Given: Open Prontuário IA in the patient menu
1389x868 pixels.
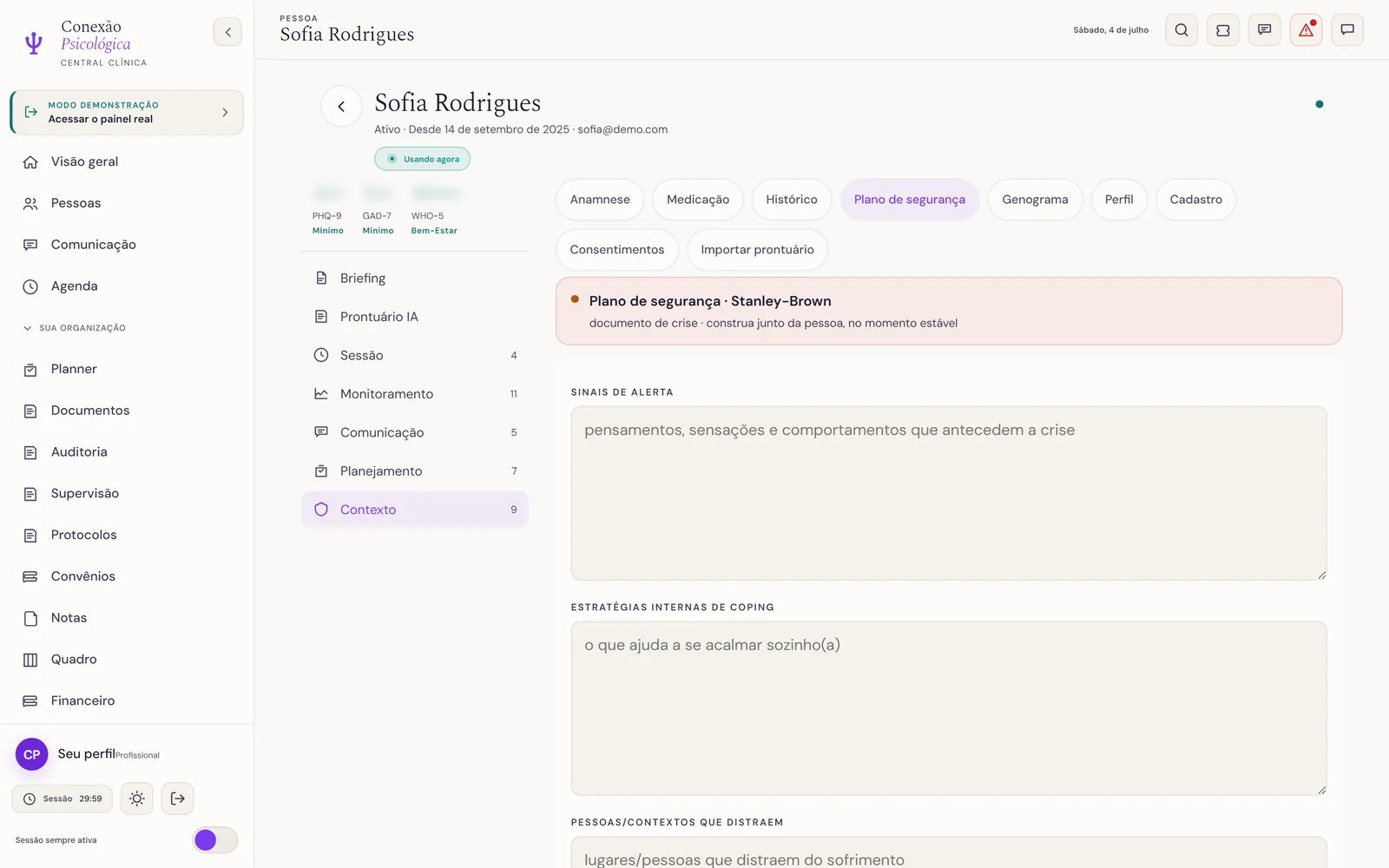Looking at the screenshot, I should [415, 317].
